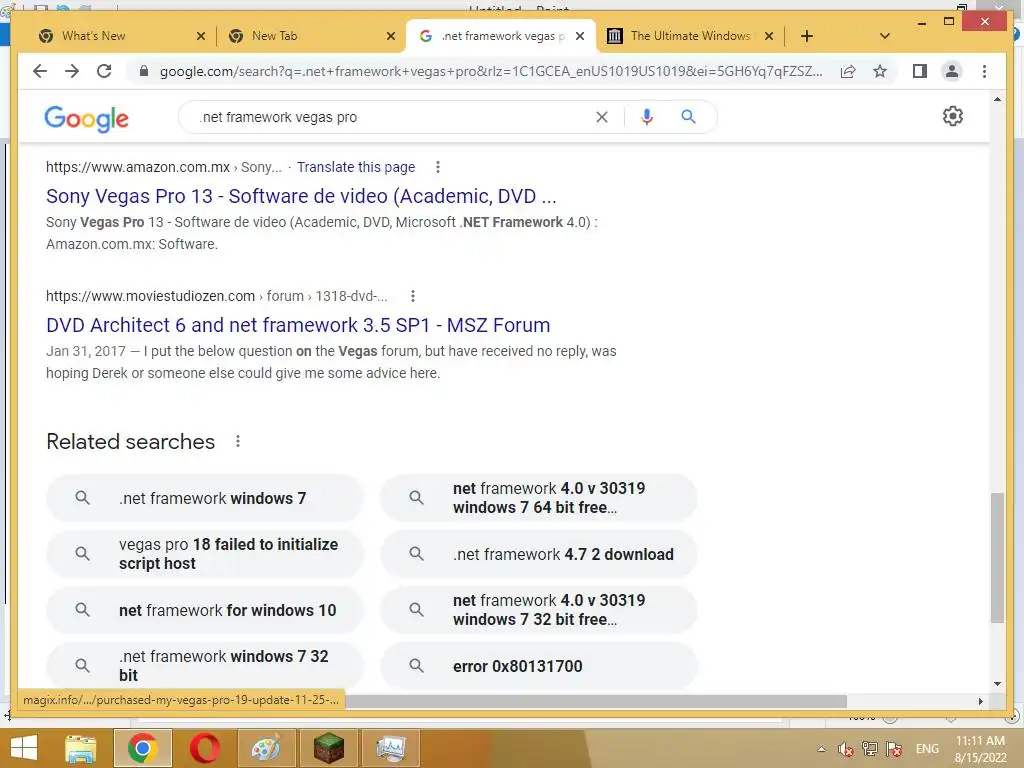Screen dimensions: 1024x768
Task: Close the What's New tab
Action: tap(200, 36)
